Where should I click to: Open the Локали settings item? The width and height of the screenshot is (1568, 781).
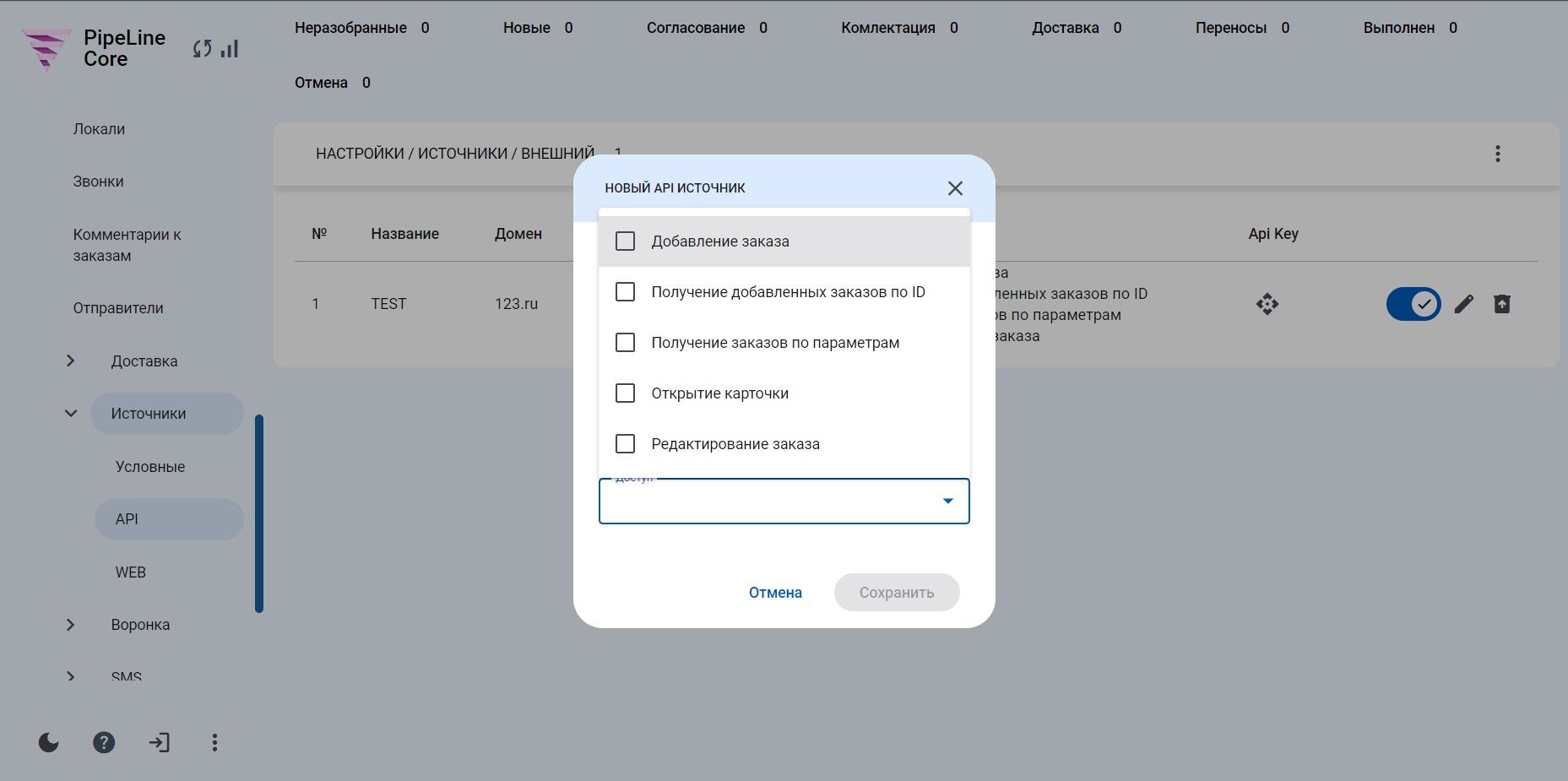point(99,129)
